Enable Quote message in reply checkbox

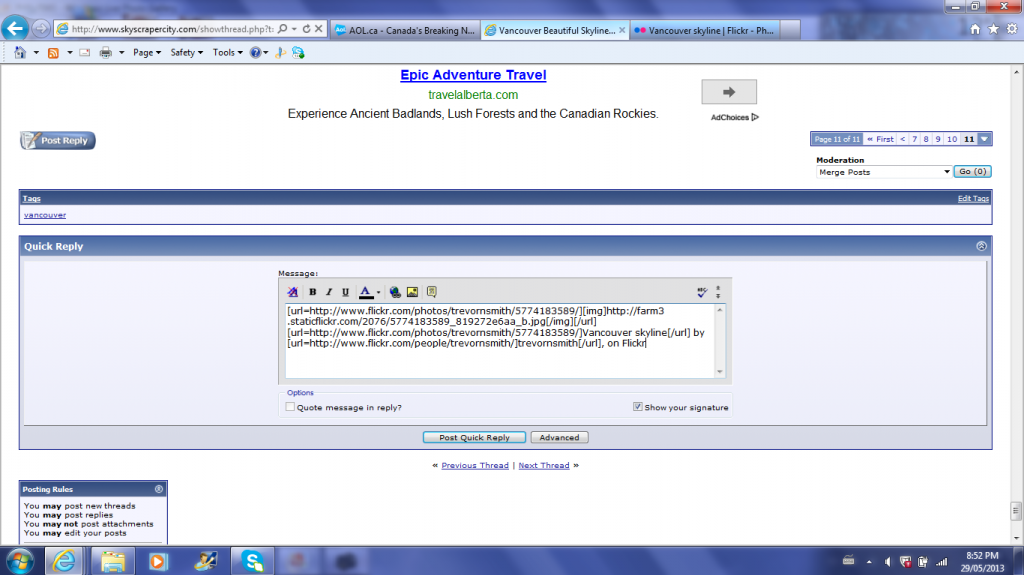click(x=291, y=408)
